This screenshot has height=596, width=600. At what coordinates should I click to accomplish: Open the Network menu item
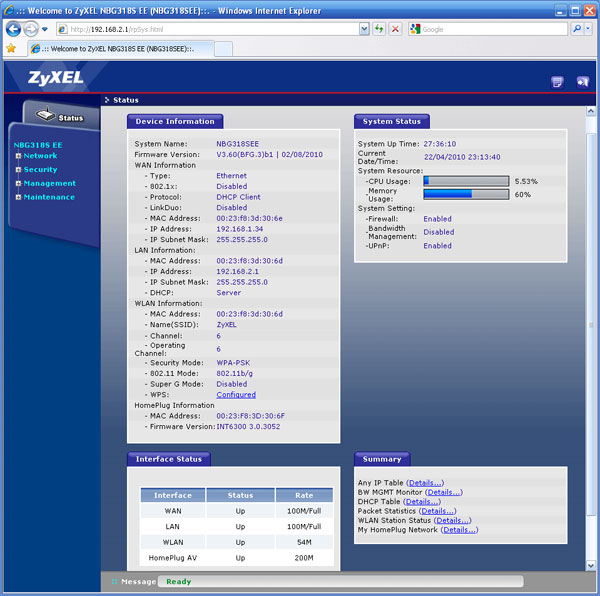point(41,156)
